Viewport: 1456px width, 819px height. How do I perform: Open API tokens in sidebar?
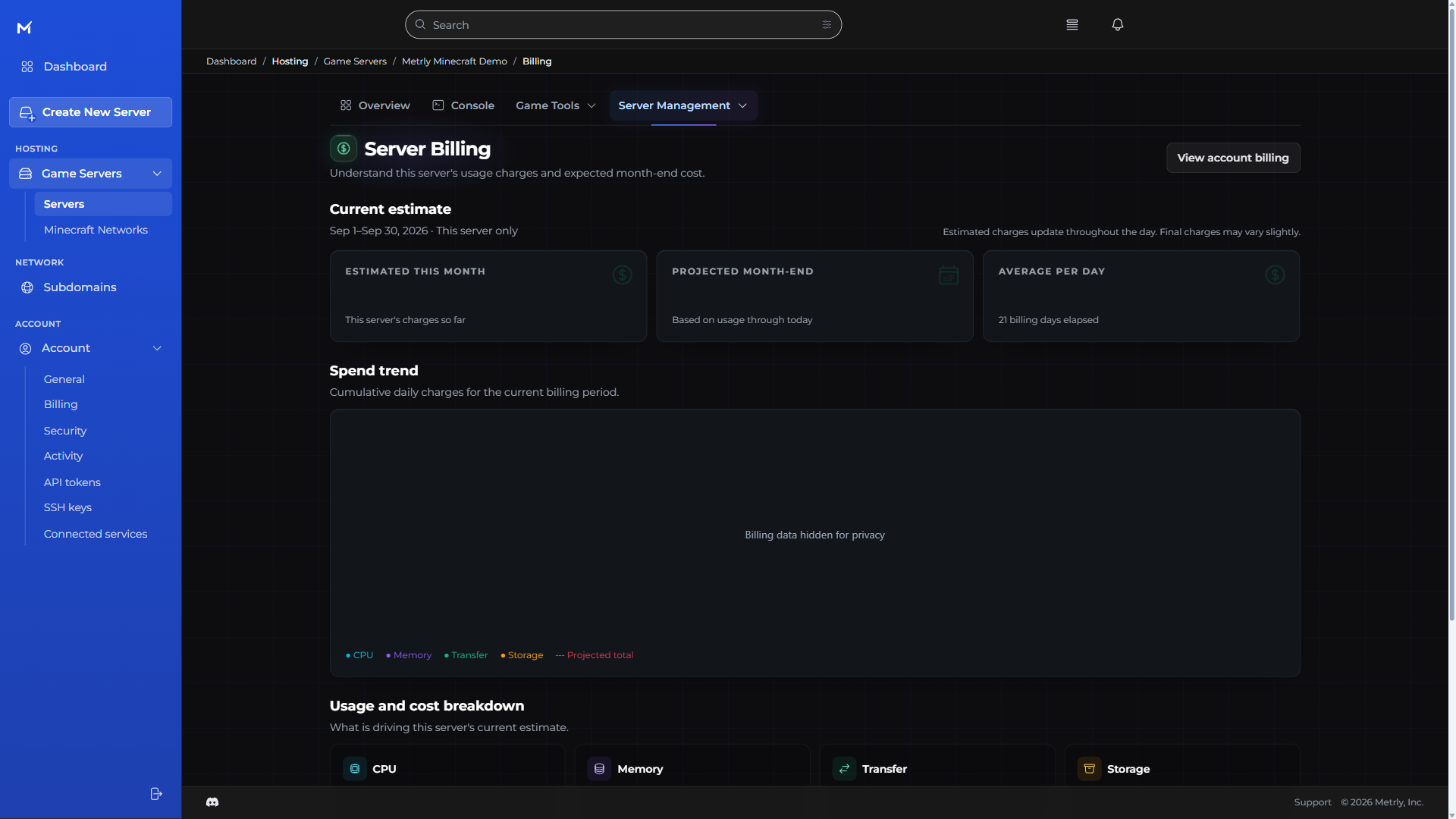point(72,482)
